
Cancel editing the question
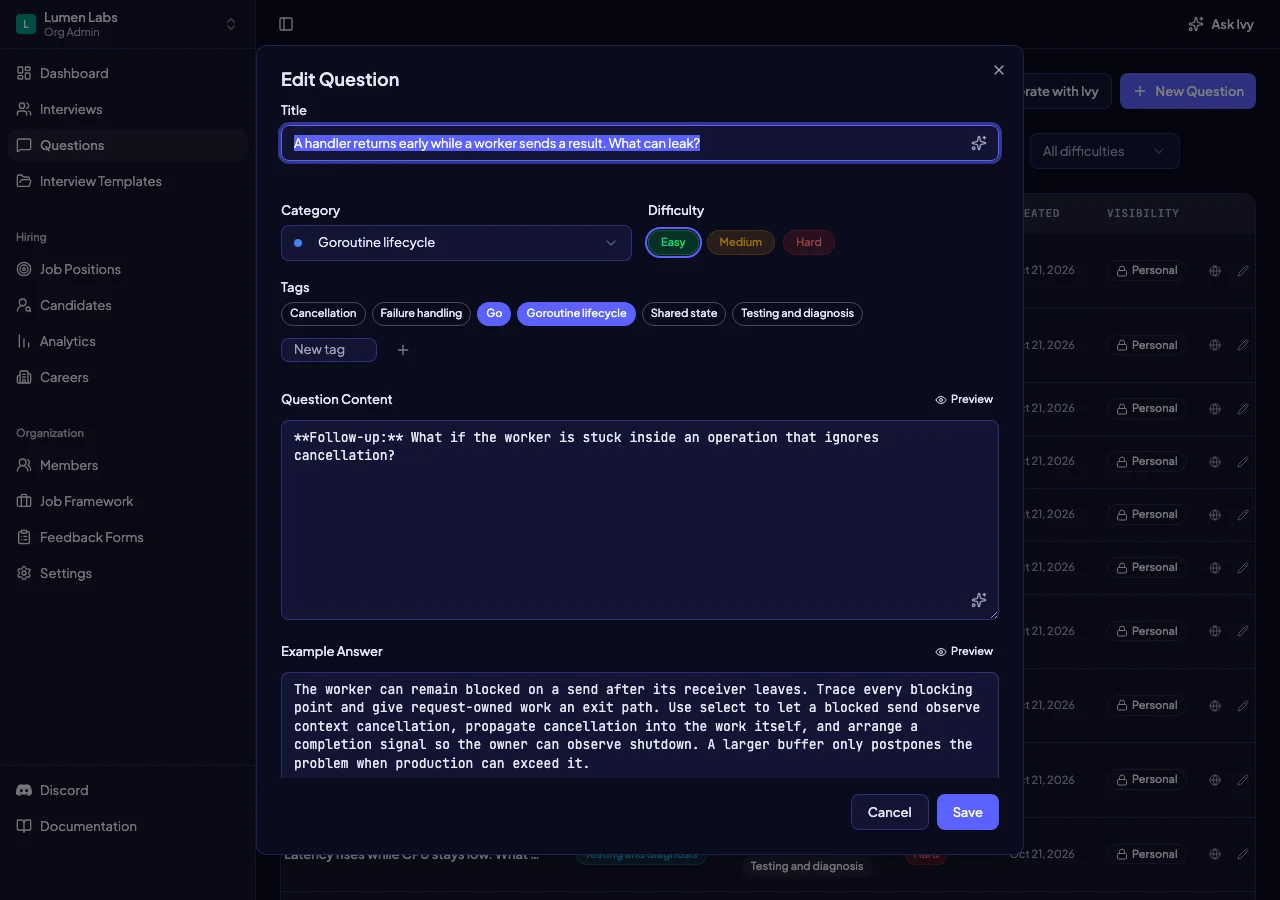click(x=890, y=812)
